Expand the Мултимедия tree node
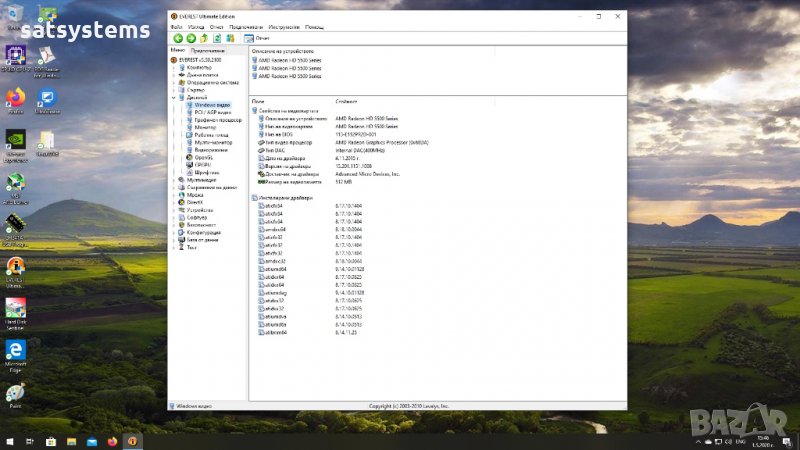800x450 pixels. click(x=173, y=180)
